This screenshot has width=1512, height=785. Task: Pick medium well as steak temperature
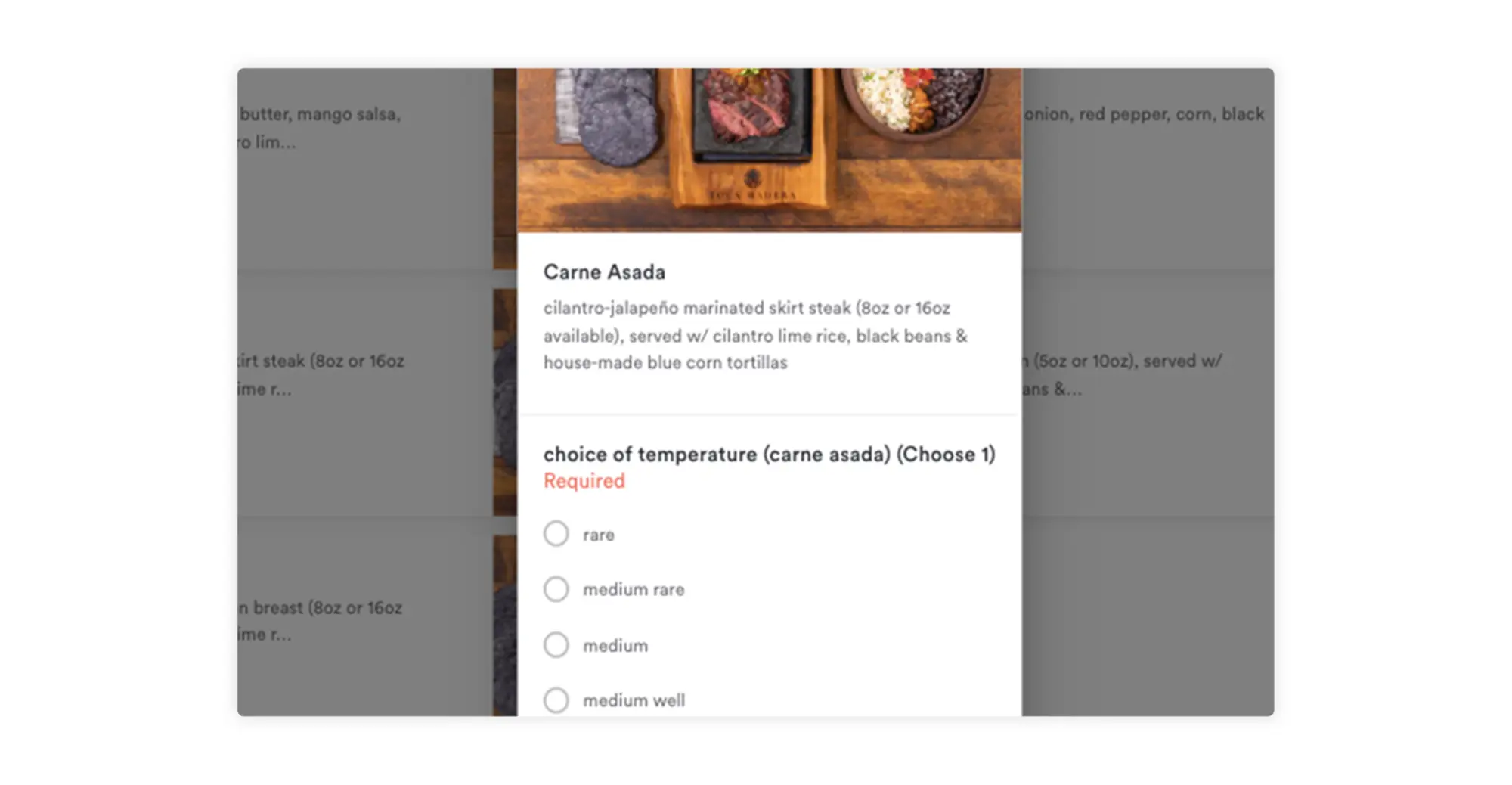[556, 700]
